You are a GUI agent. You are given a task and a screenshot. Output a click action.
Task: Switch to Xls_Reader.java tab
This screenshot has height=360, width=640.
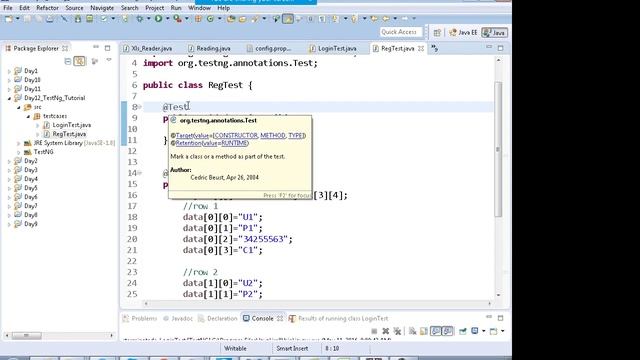click(x=147, y=49)
